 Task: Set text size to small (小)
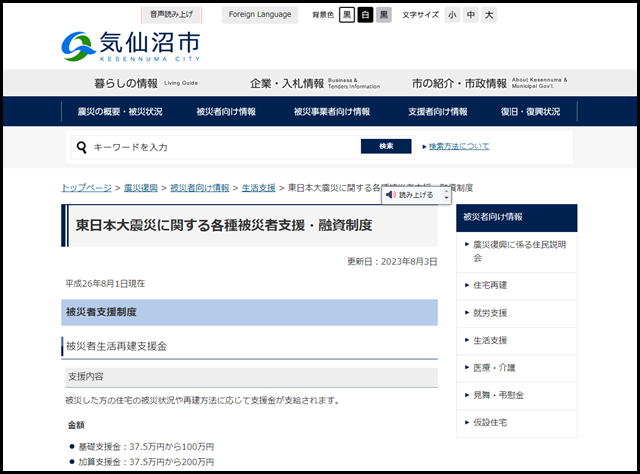[x=452, y=15]
